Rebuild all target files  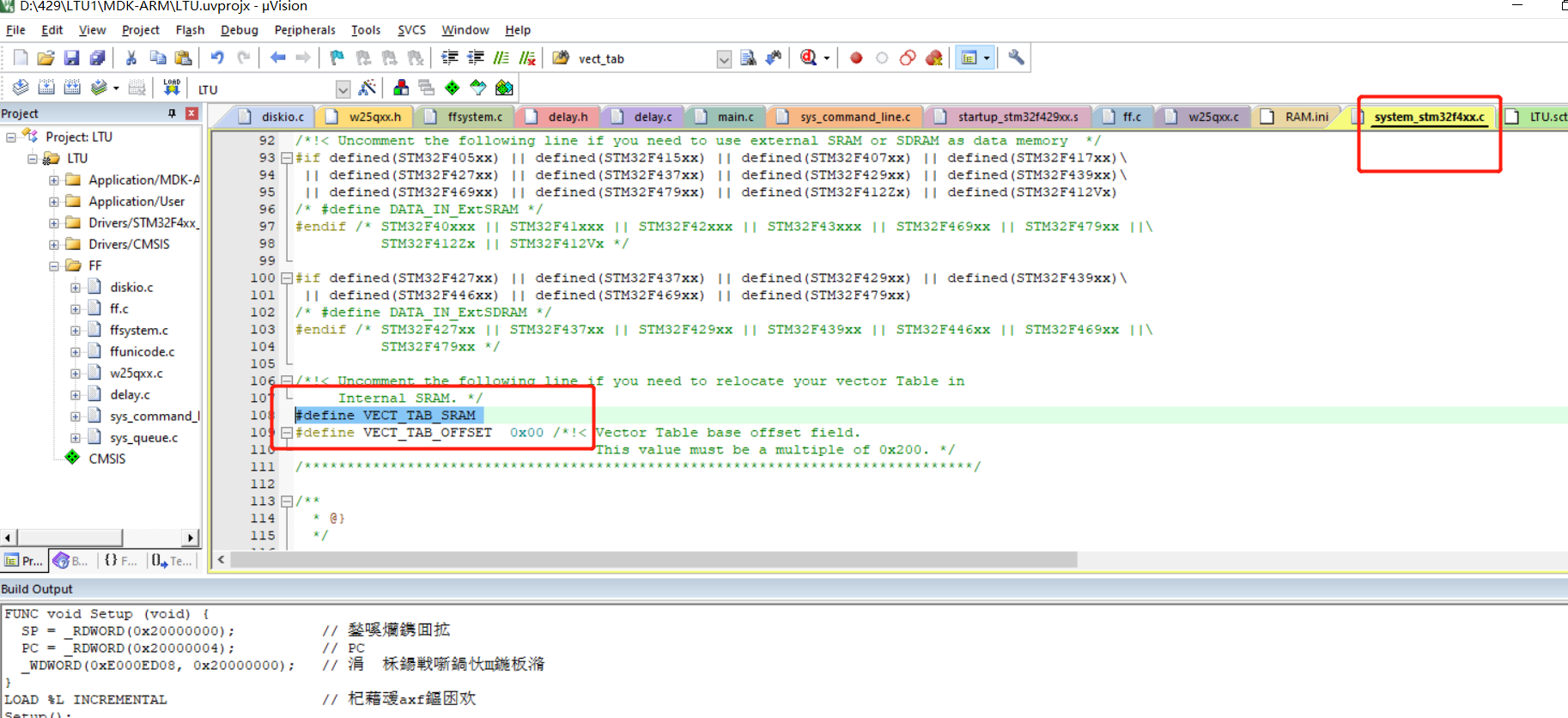click(72, 88)
